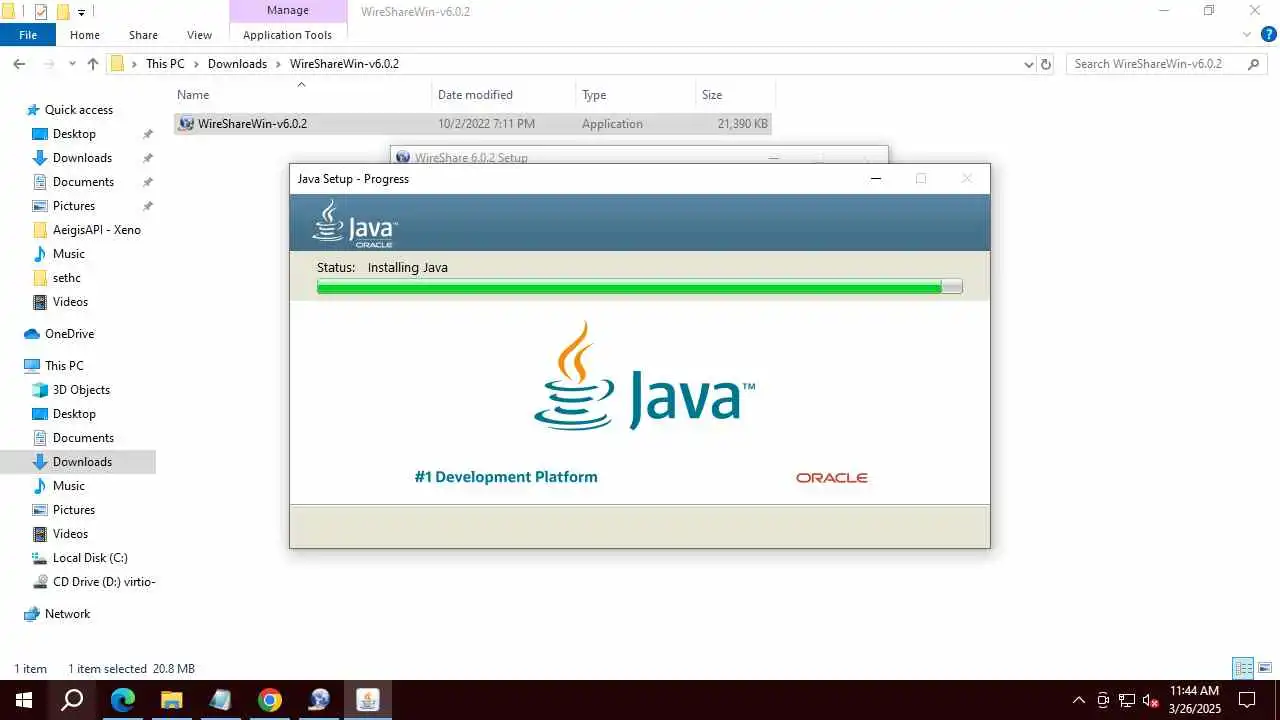
Task: Click the Java installation progress bar
Action: point(639,287)
